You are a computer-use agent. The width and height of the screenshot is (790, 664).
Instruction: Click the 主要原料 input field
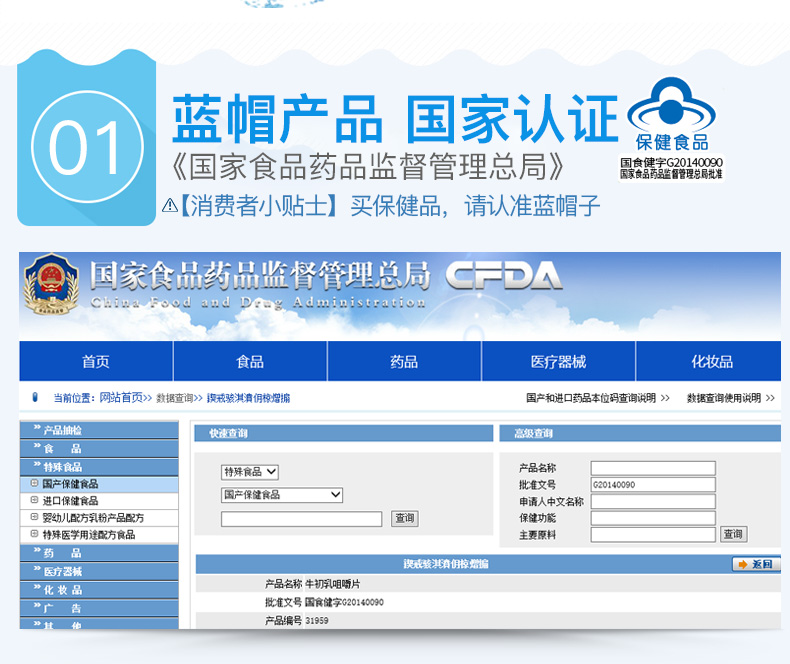[653, 535]
